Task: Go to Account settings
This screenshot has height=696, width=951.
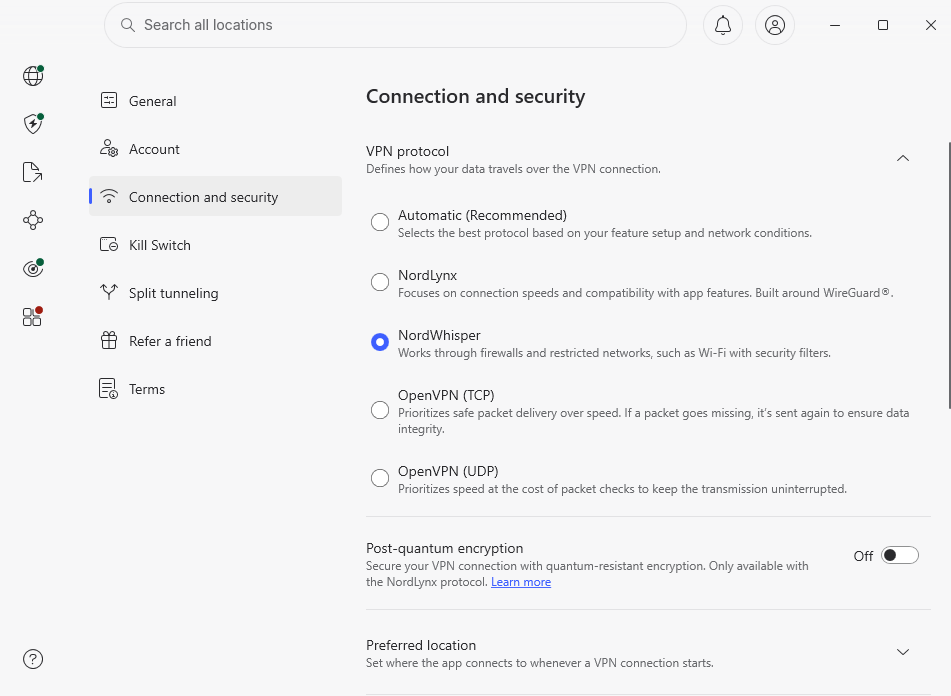Action: [x=215, y=149]
